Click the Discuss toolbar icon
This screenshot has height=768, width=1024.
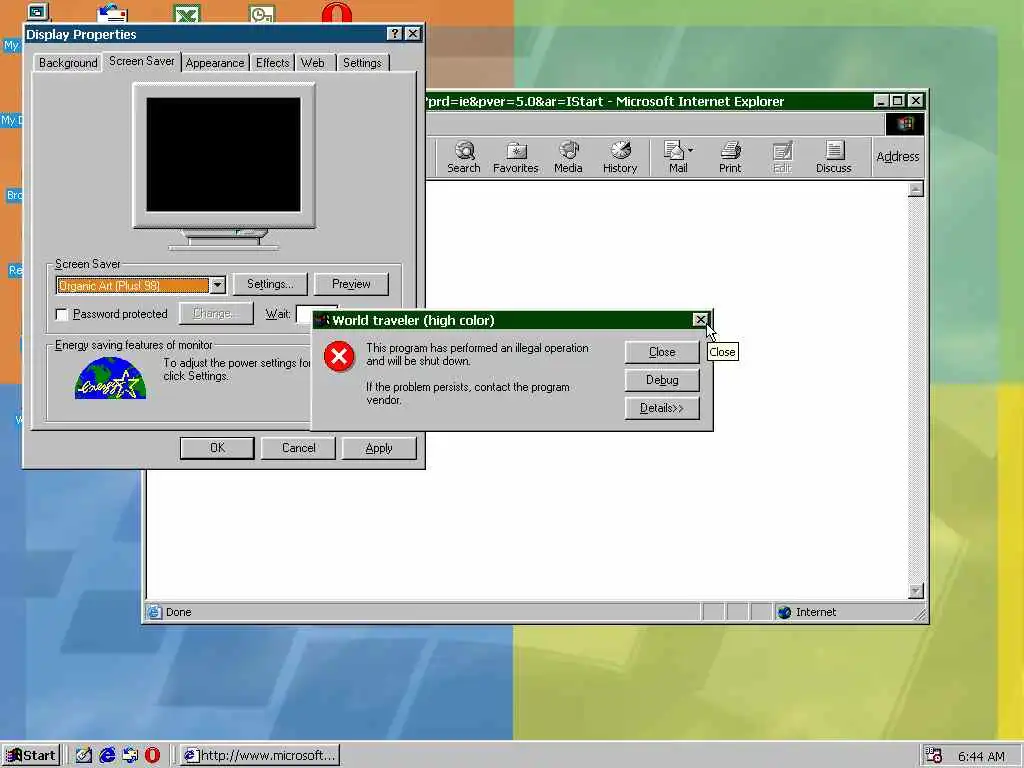click(x=834, y=157)
